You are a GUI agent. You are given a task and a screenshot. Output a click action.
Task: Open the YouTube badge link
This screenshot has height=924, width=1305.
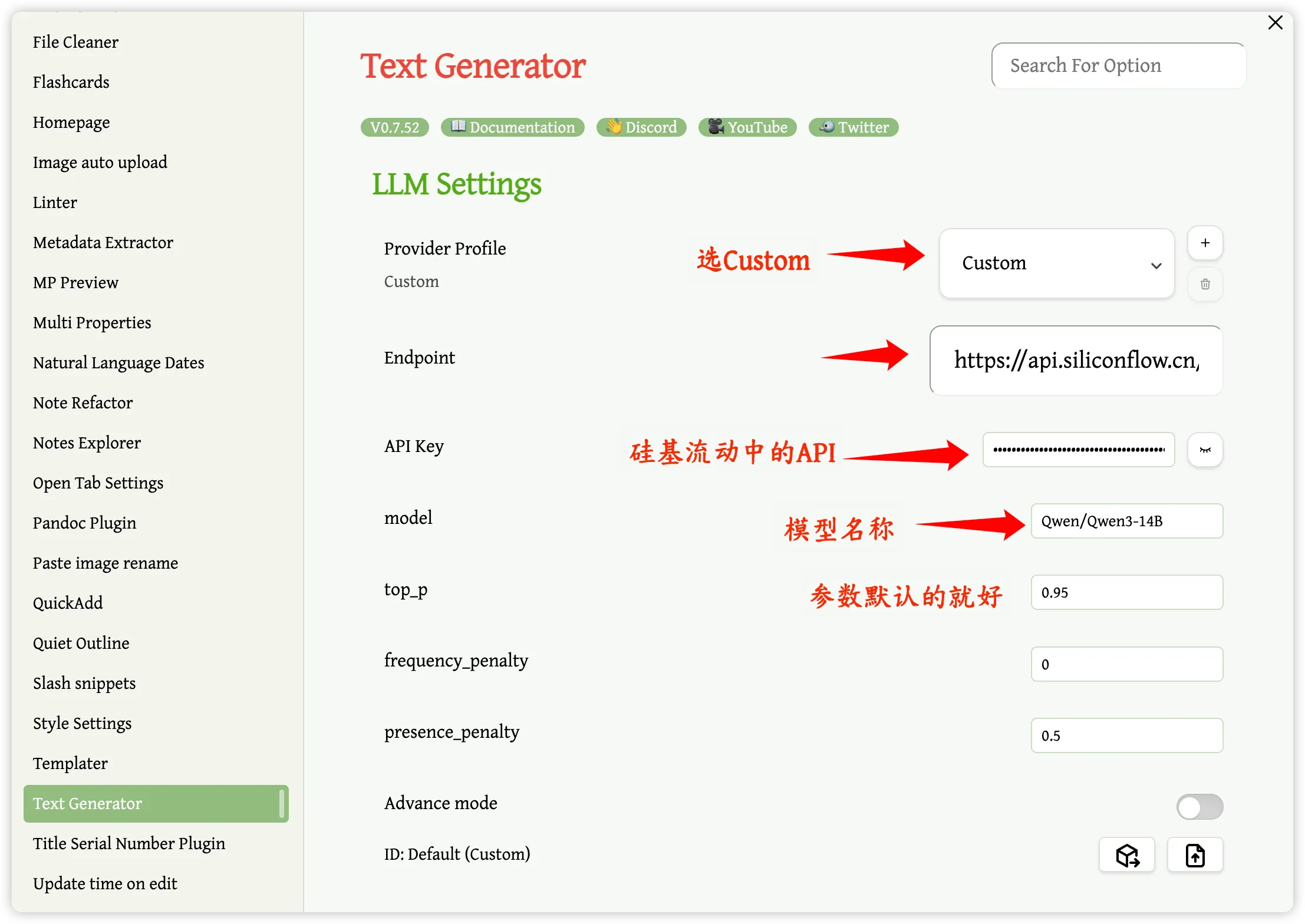click(747, 127)
